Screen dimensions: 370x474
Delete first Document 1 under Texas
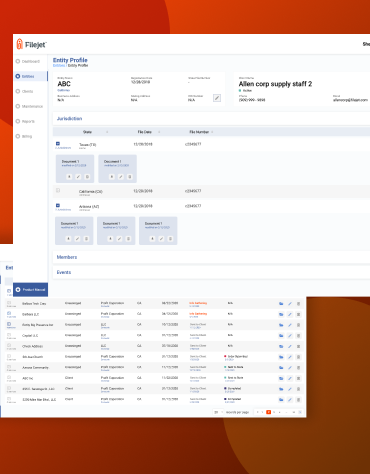click(x=87, y=177)
